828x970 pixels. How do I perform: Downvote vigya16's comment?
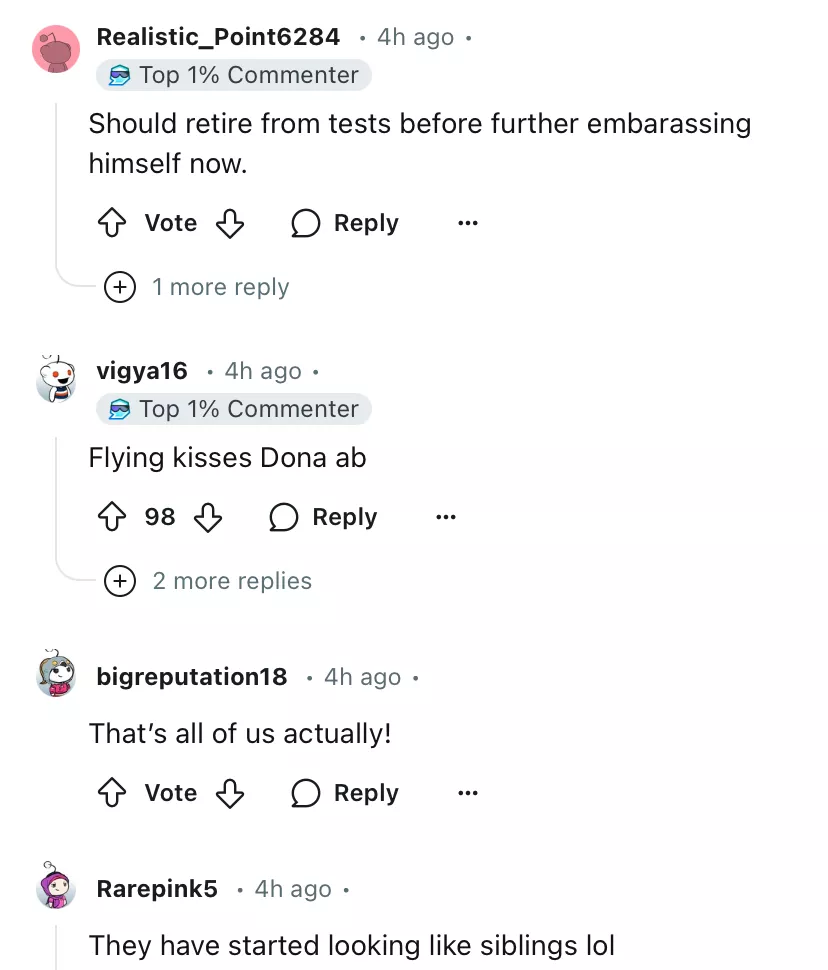pos(208,517)
